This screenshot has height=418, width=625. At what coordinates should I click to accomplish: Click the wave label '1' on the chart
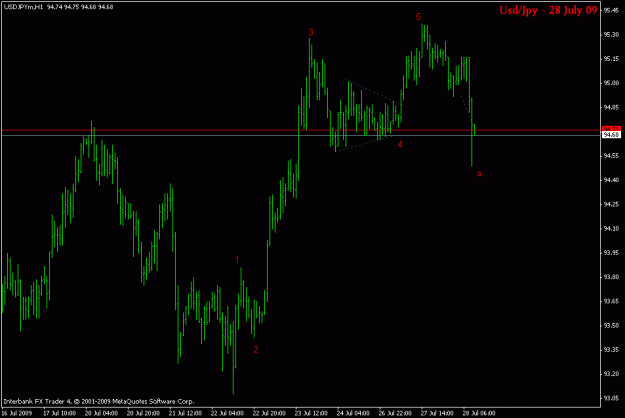(237, 260)
